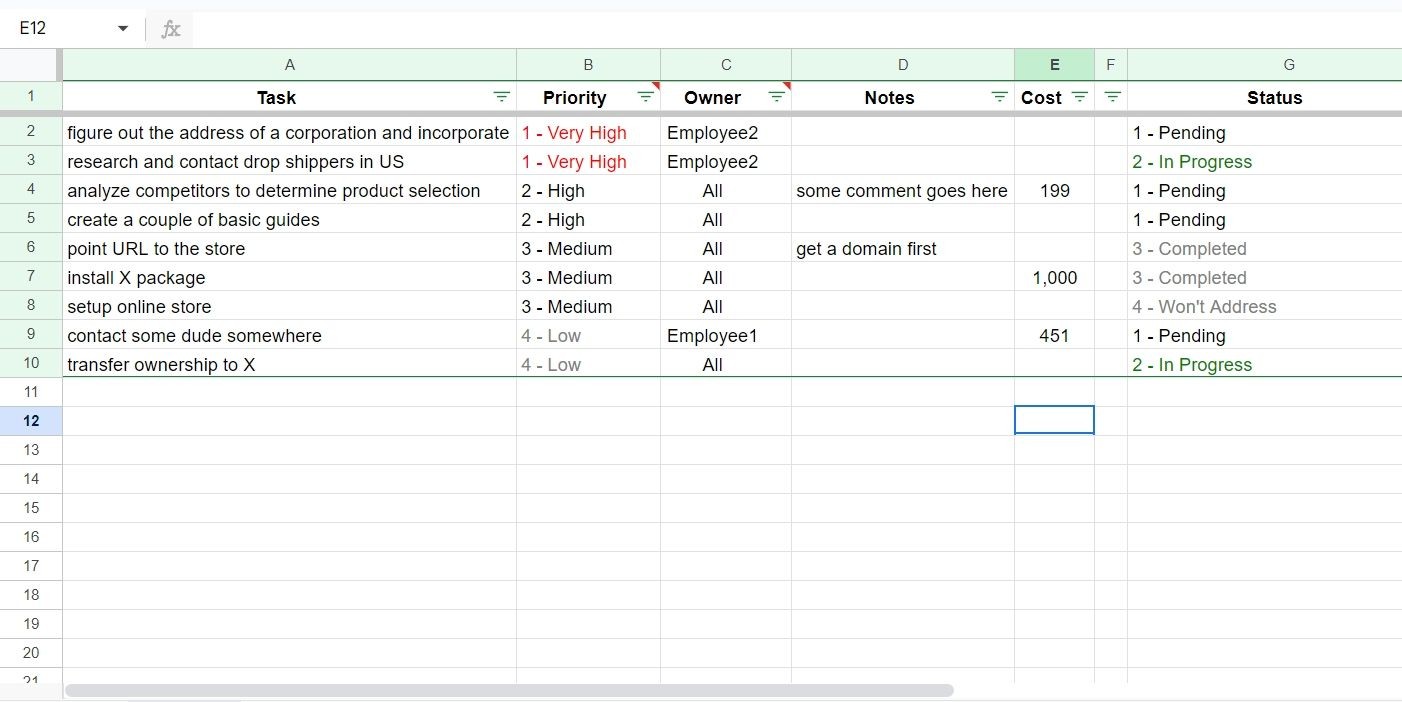
Task: Select row 4 header
Action: [x=31, y=190]
